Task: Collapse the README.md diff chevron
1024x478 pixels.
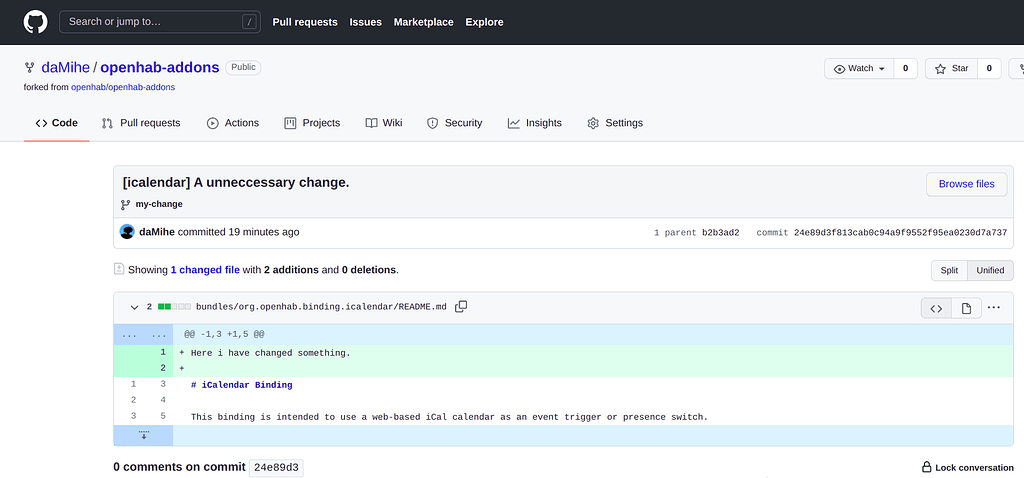Action: (x=134, y=307)
